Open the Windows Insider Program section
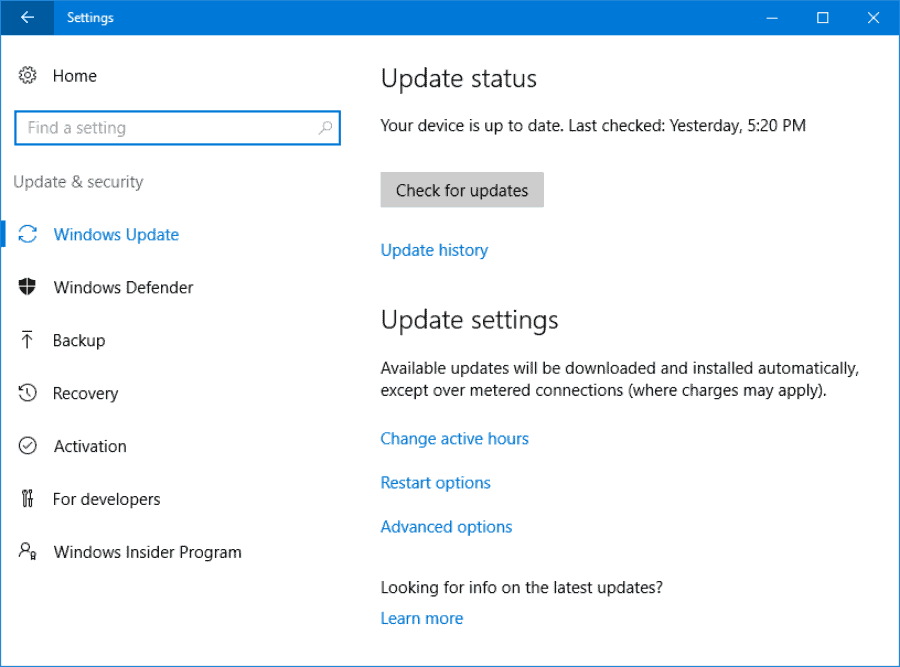This screenshot has height=667, width=900. 148,552
